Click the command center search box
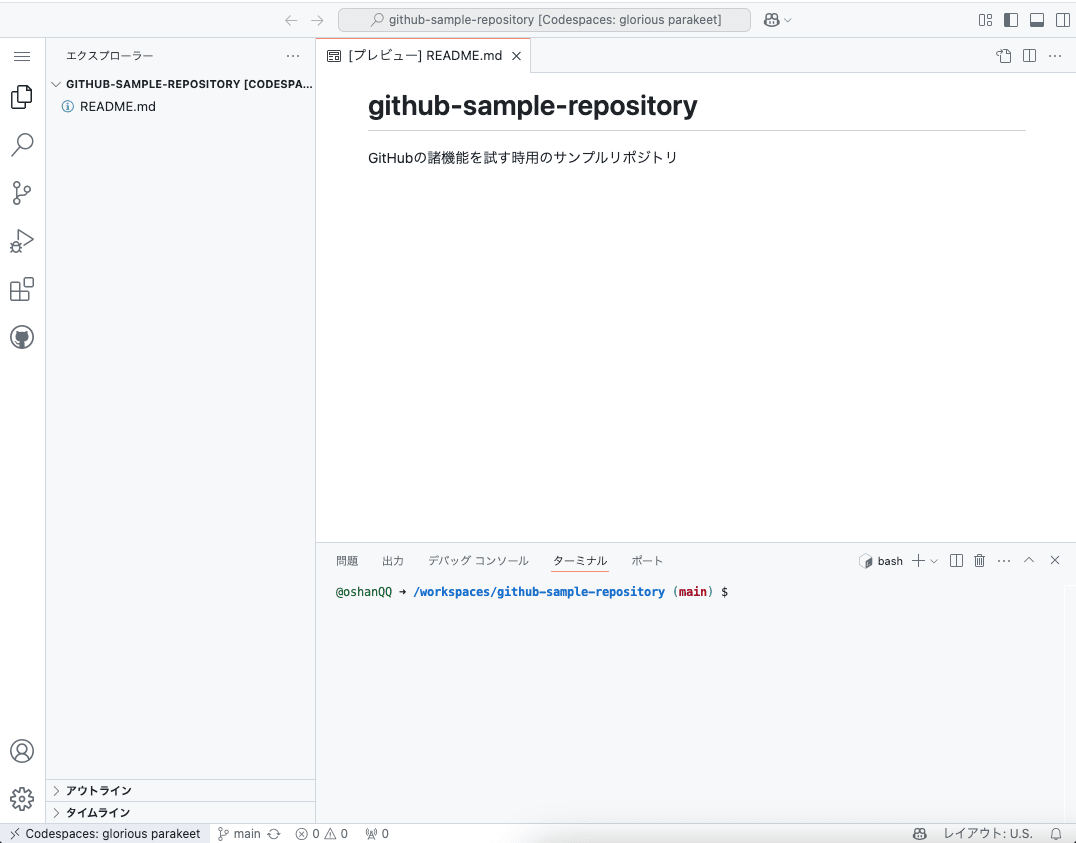 pyautogui.click(x=544, y=20)
